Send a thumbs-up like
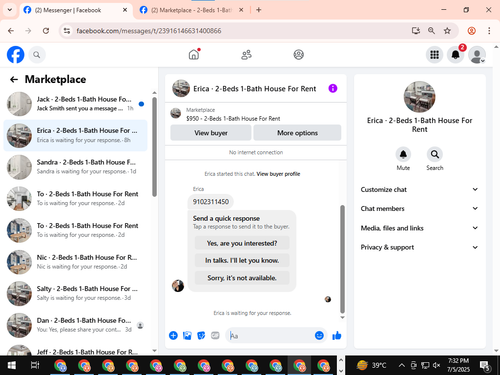This screenshot has width=500, height=375. tap(337, 335)
